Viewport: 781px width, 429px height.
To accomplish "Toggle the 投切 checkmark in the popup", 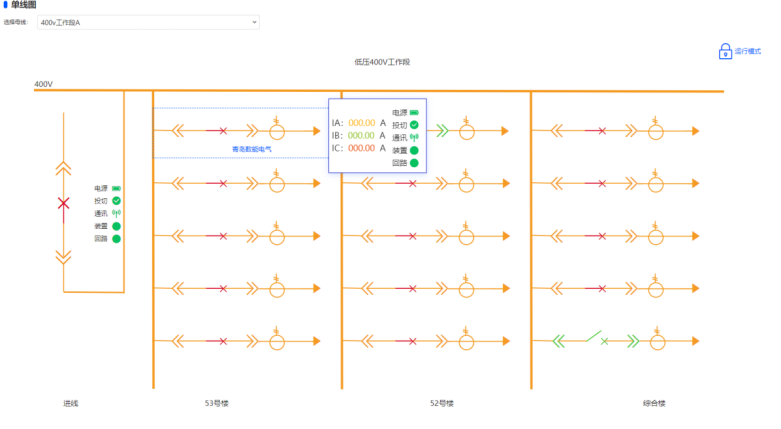I will pyautogui.click(x=414, y=125).
